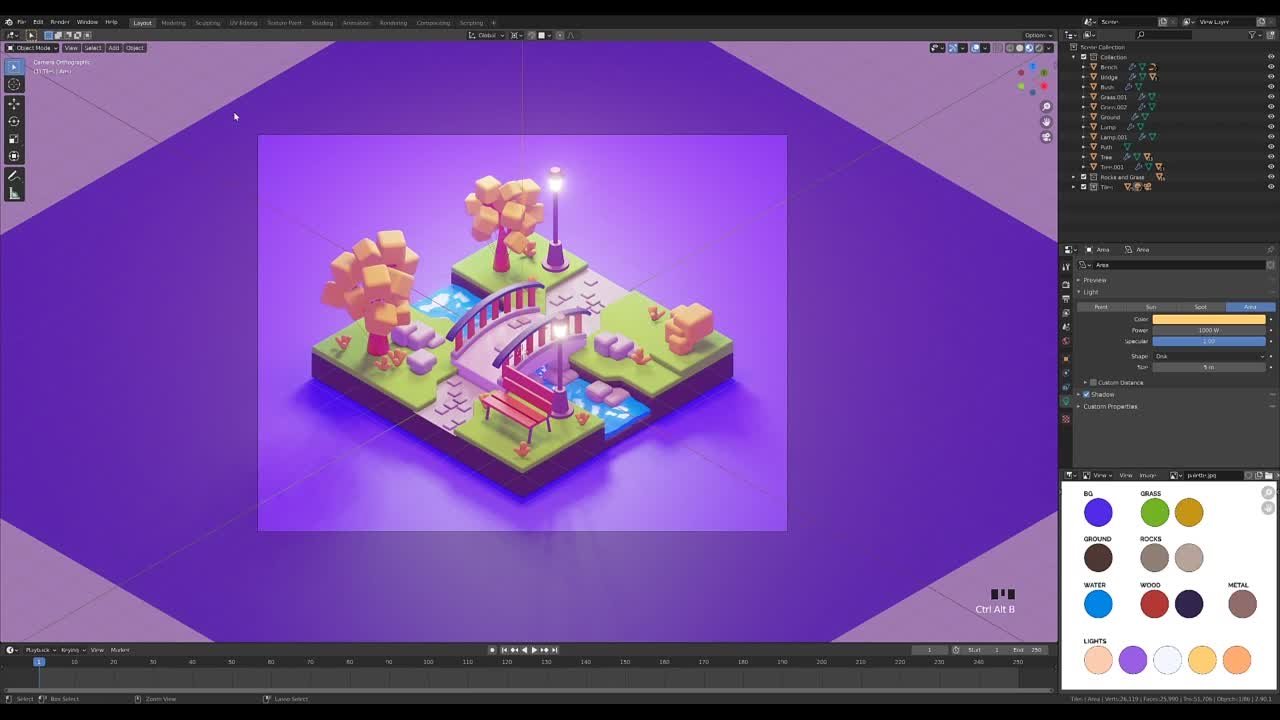
Task: Open the Global transform orientation dropdown
Action: 487,35
